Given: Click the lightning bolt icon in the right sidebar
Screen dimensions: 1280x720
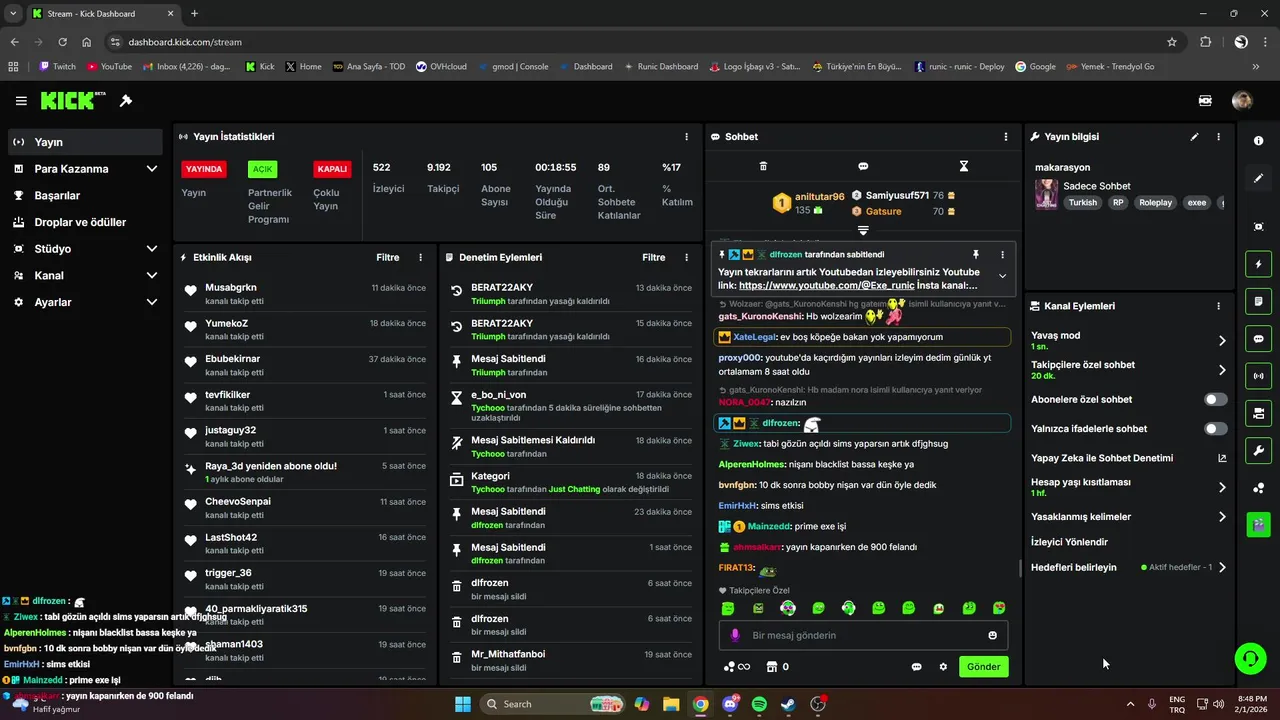Looking at the screenshot, I should coord(1258,264).
